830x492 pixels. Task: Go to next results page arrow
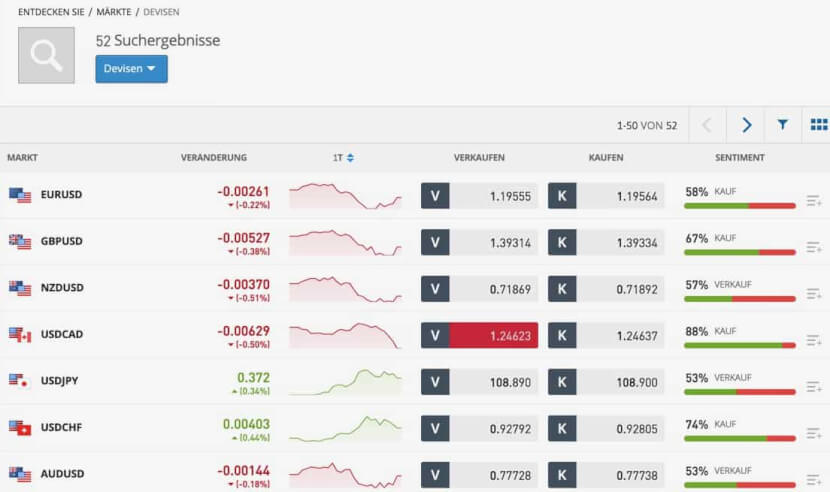point(746,126)
